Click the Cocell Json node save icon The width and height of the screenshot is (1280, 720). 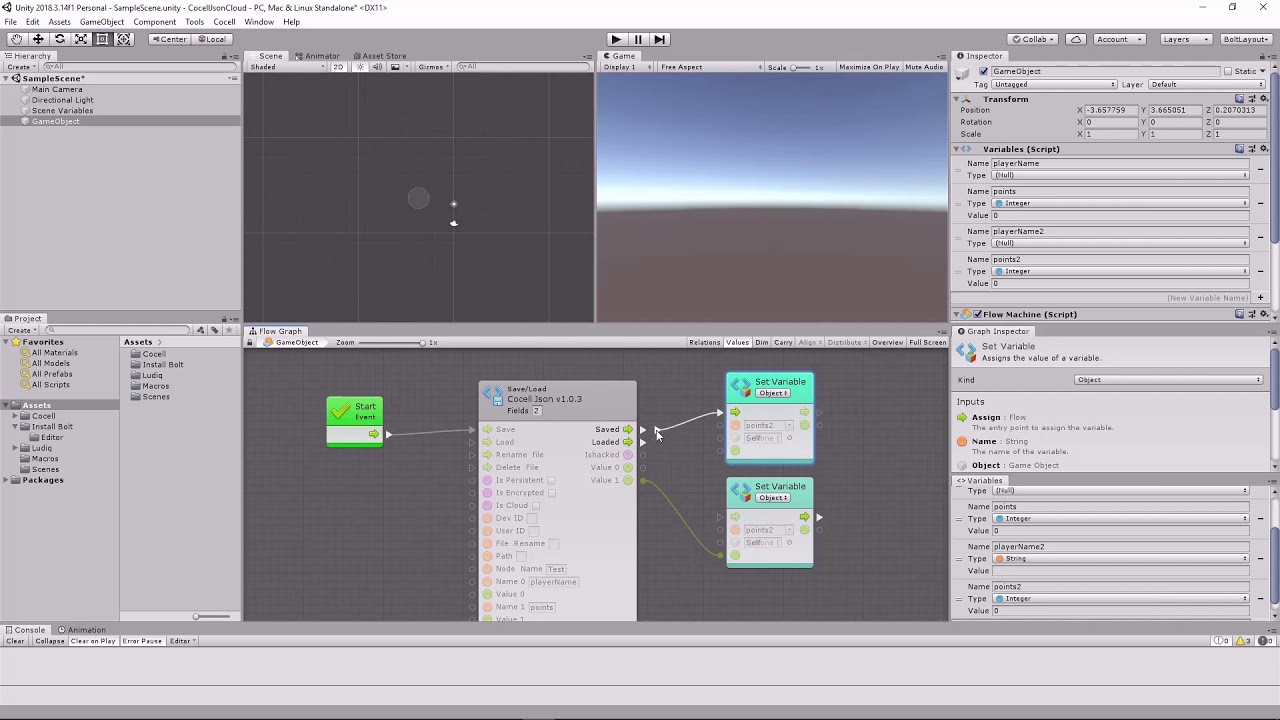494,395
